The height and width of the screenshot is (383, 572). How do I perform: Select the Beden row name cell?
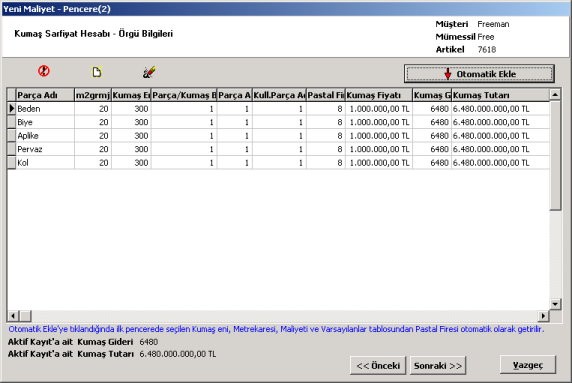click(45, 109)
